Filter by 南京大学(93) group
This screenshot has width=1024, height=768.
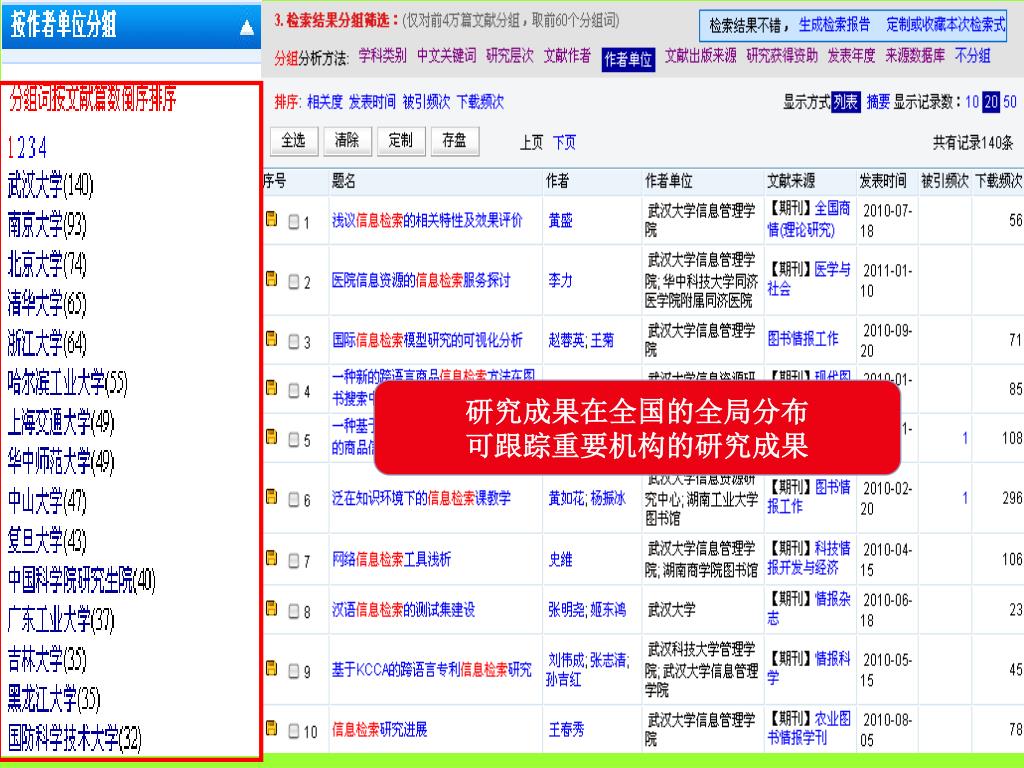coord(46,225)
